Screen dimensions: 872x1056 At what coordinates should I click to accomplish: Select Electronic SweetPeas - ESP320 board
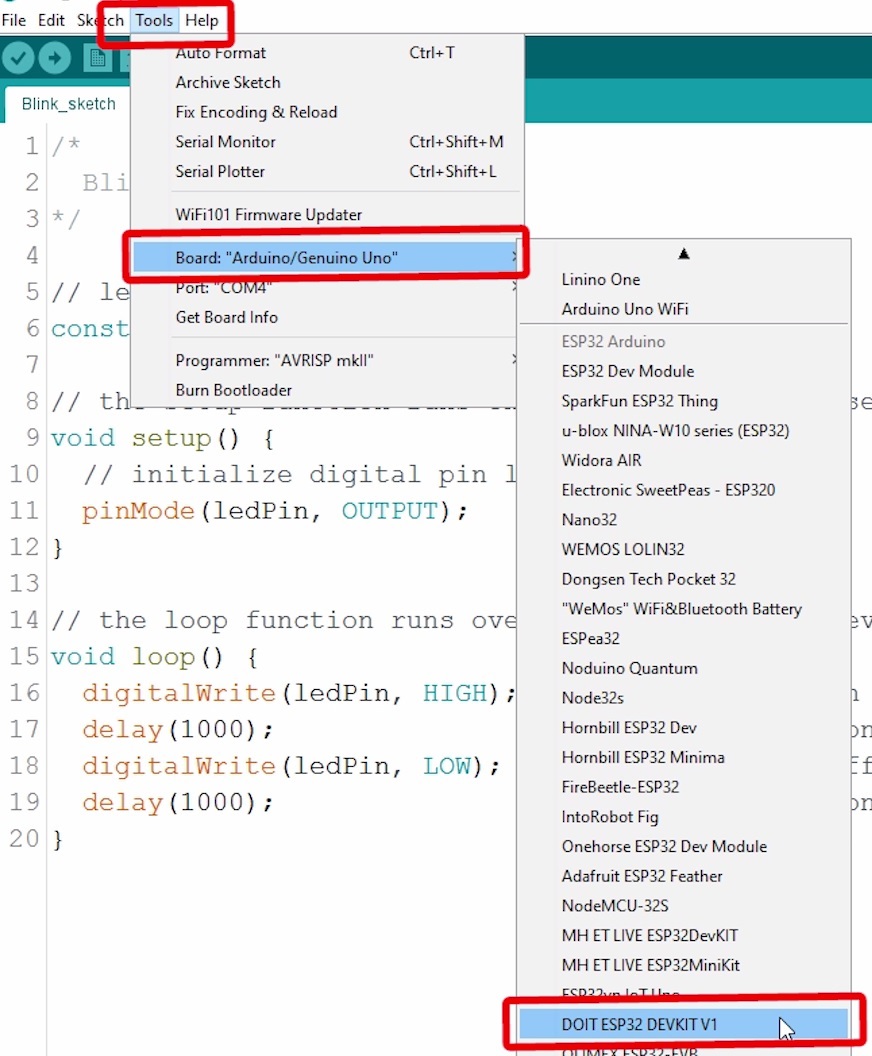click(683, 490)
